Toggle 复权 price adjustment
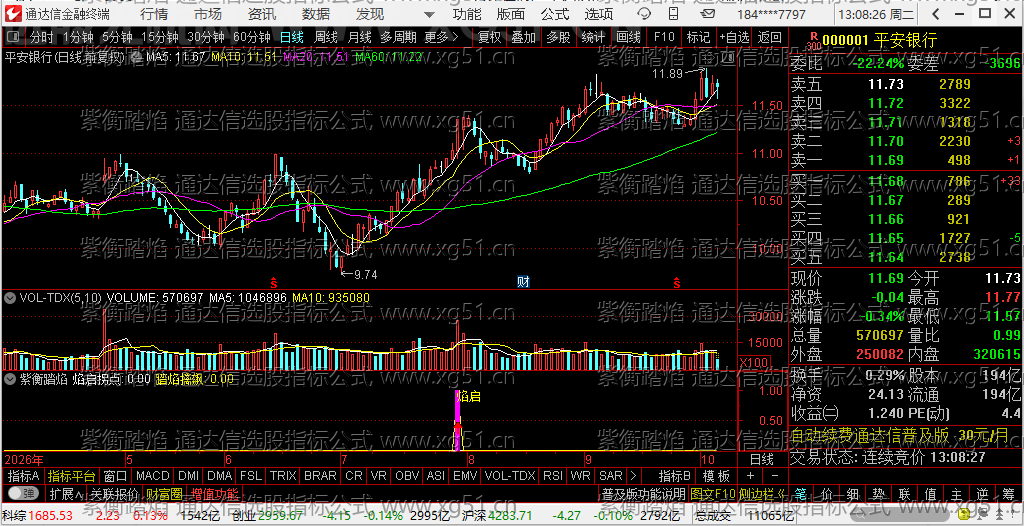Viewport: 1024px width, 526px height. click(x=489, y=37)
